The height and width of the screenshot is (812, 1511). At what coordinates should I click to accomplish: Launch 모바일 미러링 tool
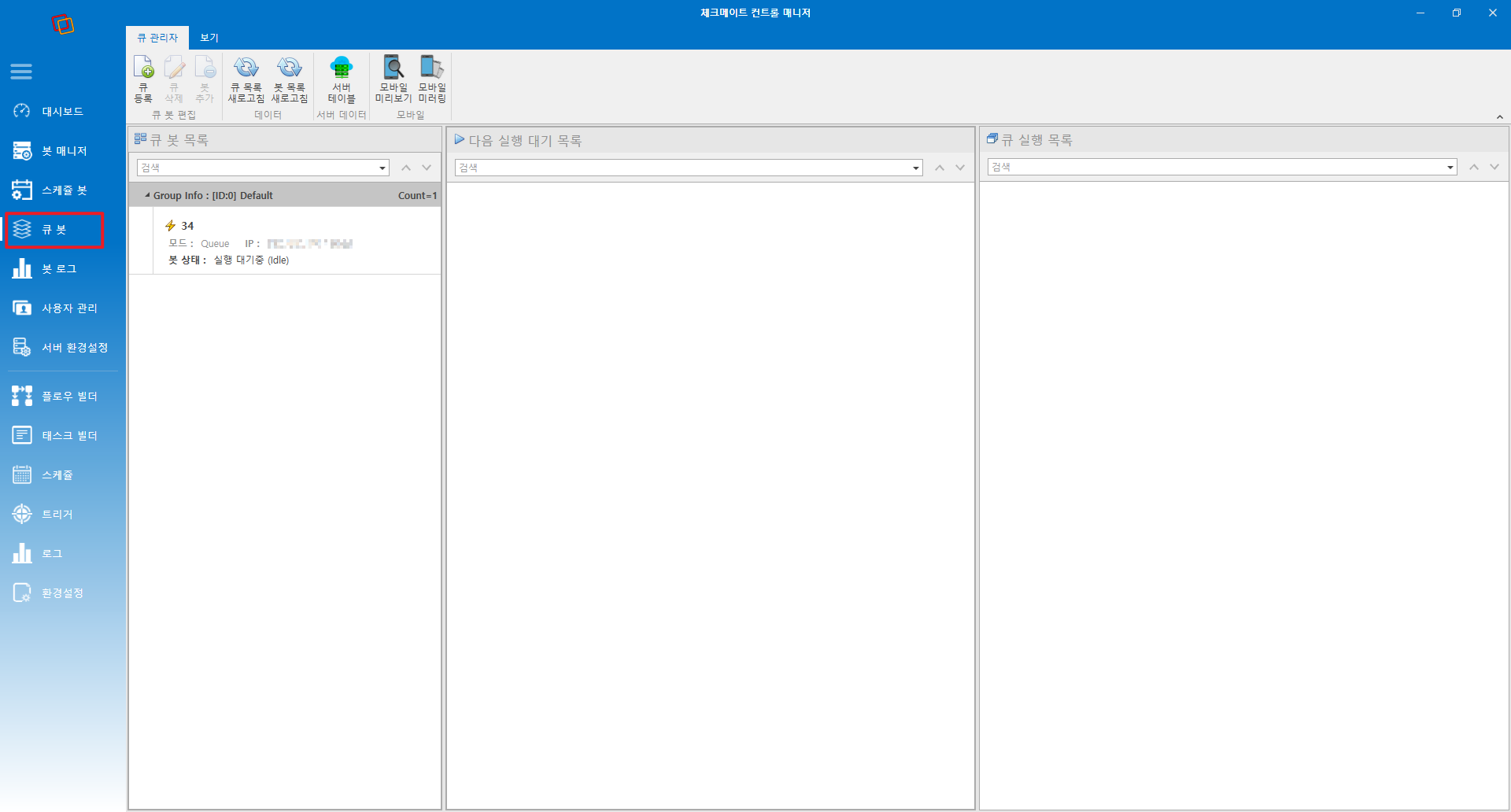coord(432,79)
